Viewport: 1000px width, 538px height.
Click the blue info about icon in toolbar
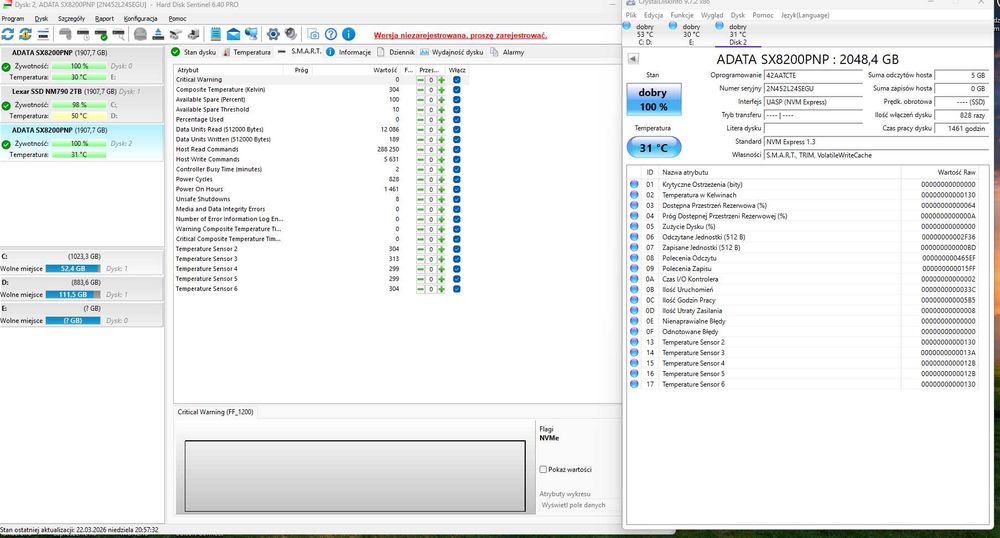(x=348, y=34)
